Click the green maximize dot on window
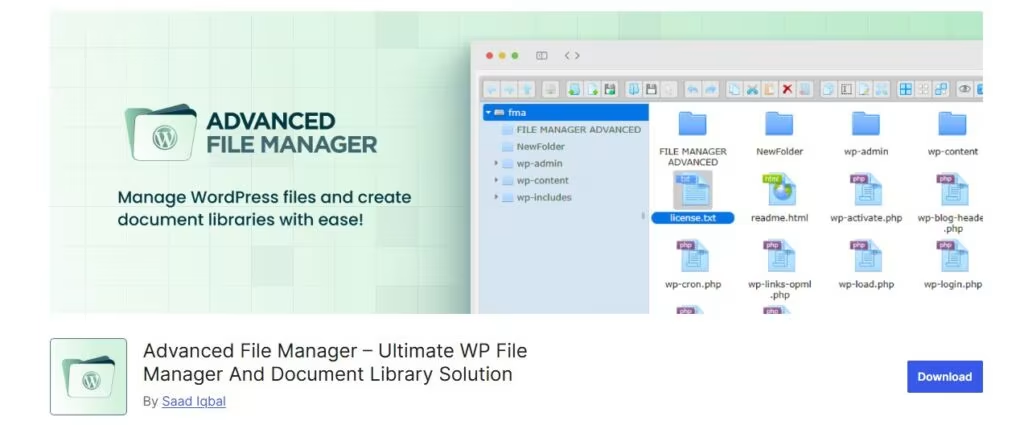1024x425 pixels. click(x=515, y=55)
